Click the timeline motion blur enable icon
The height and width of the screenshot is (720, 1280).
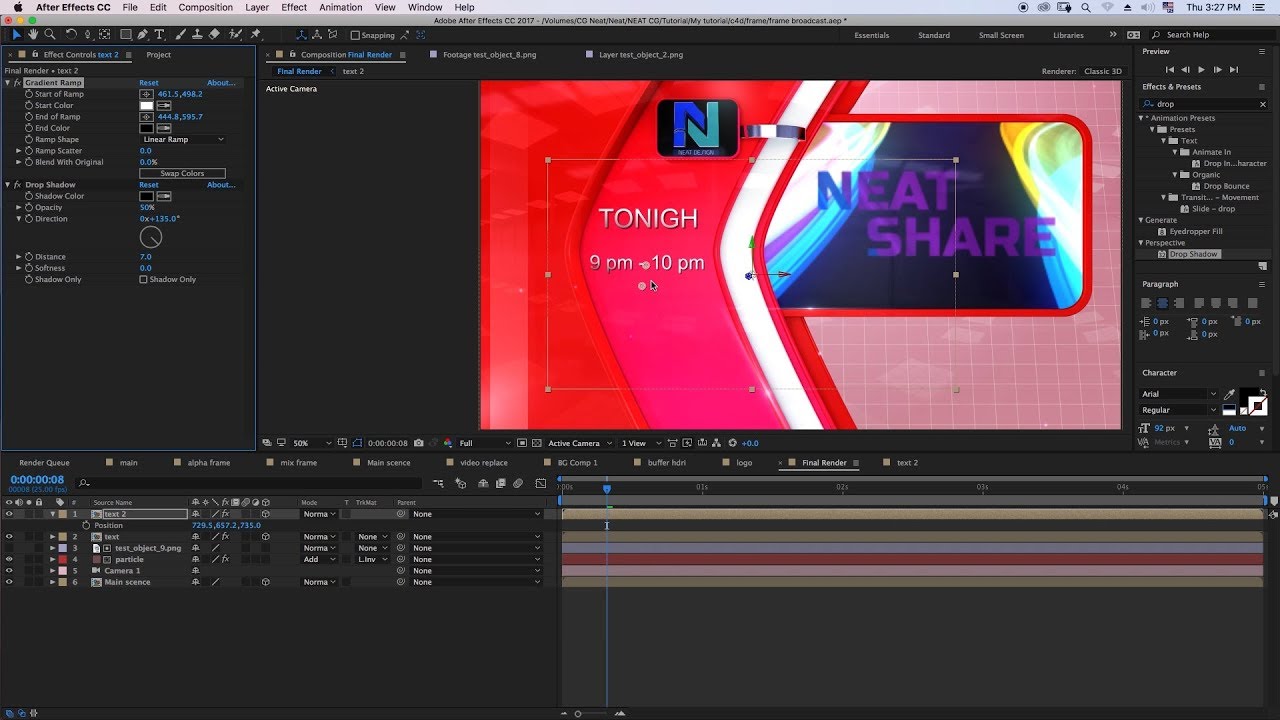[518, 484]
